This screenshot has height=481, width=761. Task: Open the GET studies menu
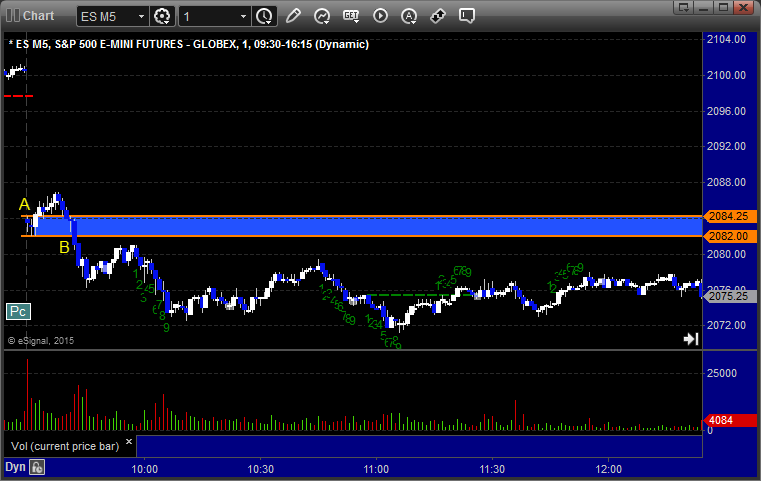(351, 16)
